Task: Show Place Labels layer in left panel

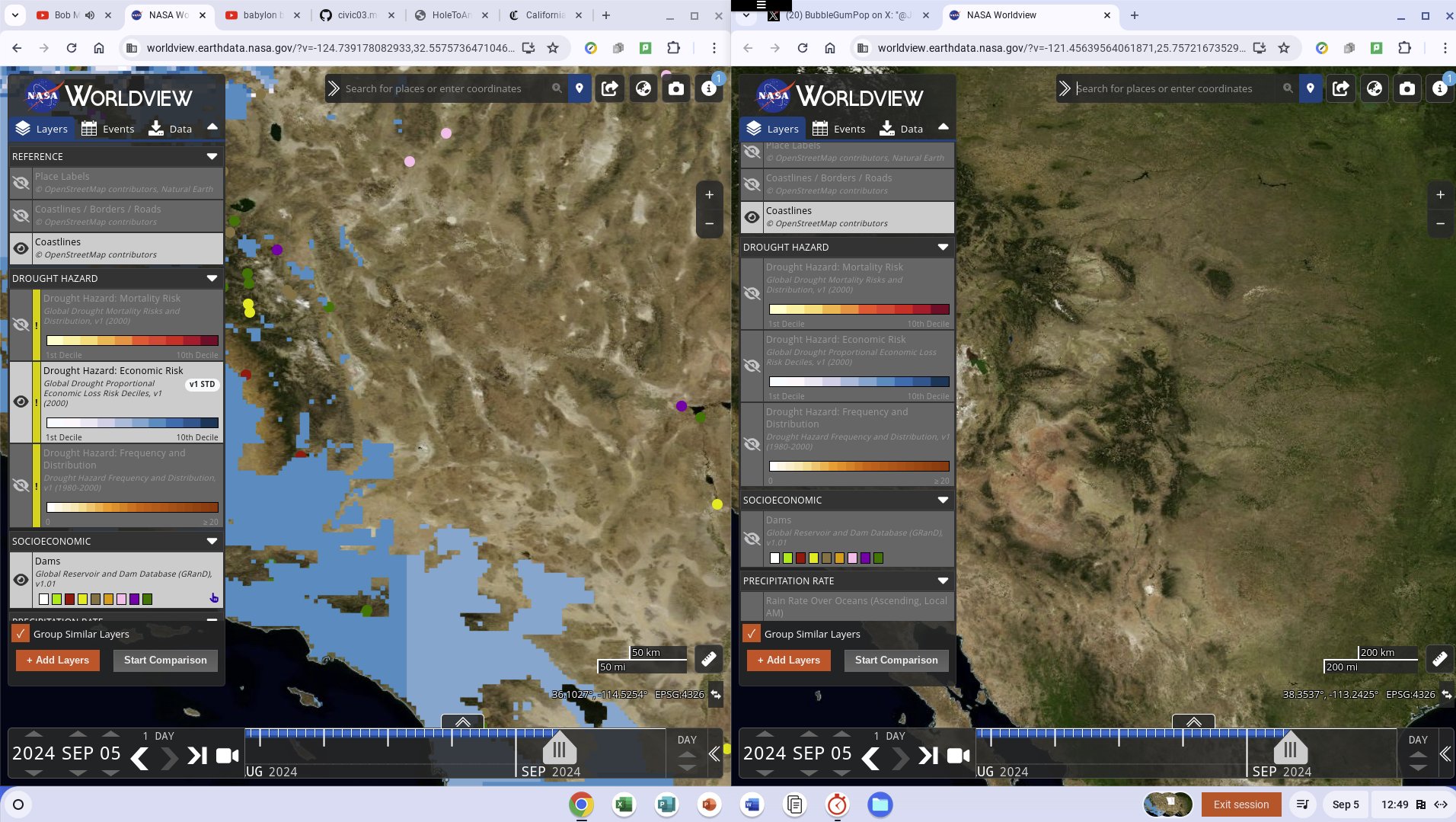Action: click(x=21, y=183)
